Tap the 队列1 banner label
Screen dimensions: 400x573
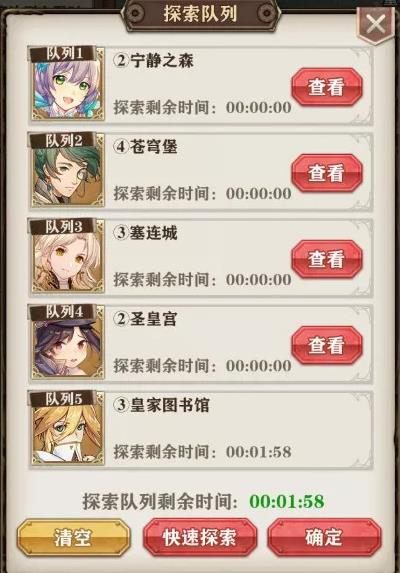pos(64,54)
